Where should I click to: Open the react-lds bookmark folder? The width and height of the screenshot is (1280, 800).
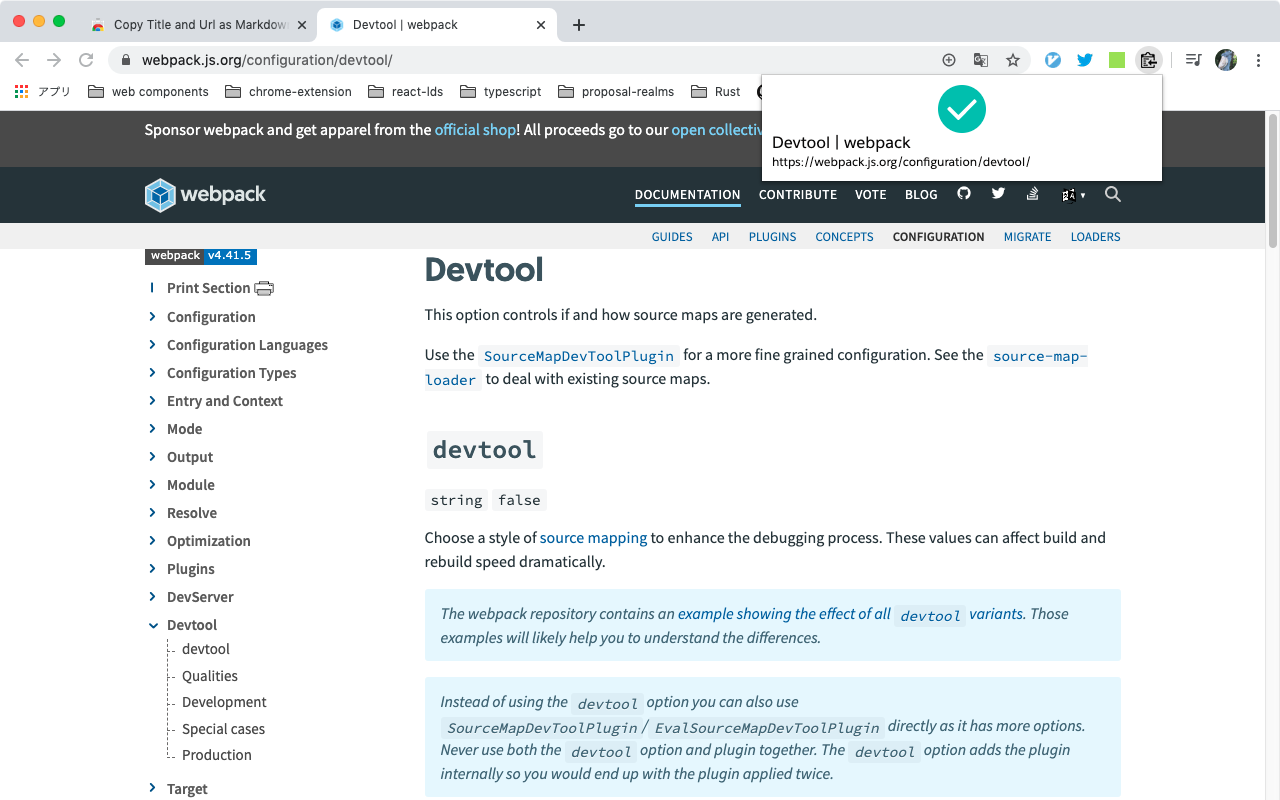coord(405,91)
